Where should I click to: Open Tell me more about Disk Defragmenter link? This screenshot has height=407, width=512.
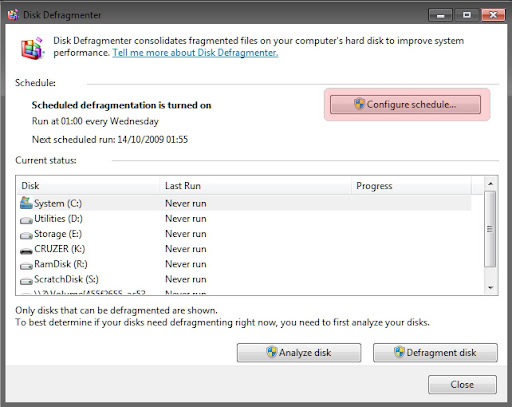click(x=195, y=53)
